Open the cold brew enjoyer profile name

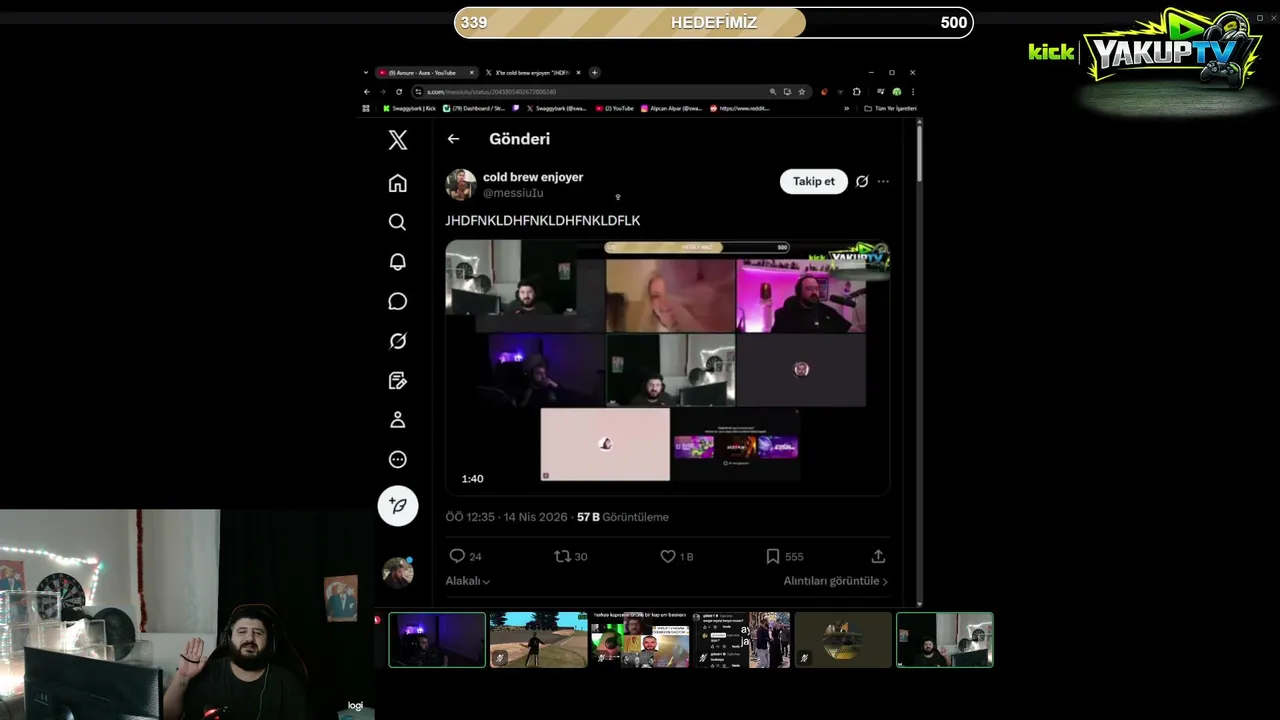[x=533, y=177]
